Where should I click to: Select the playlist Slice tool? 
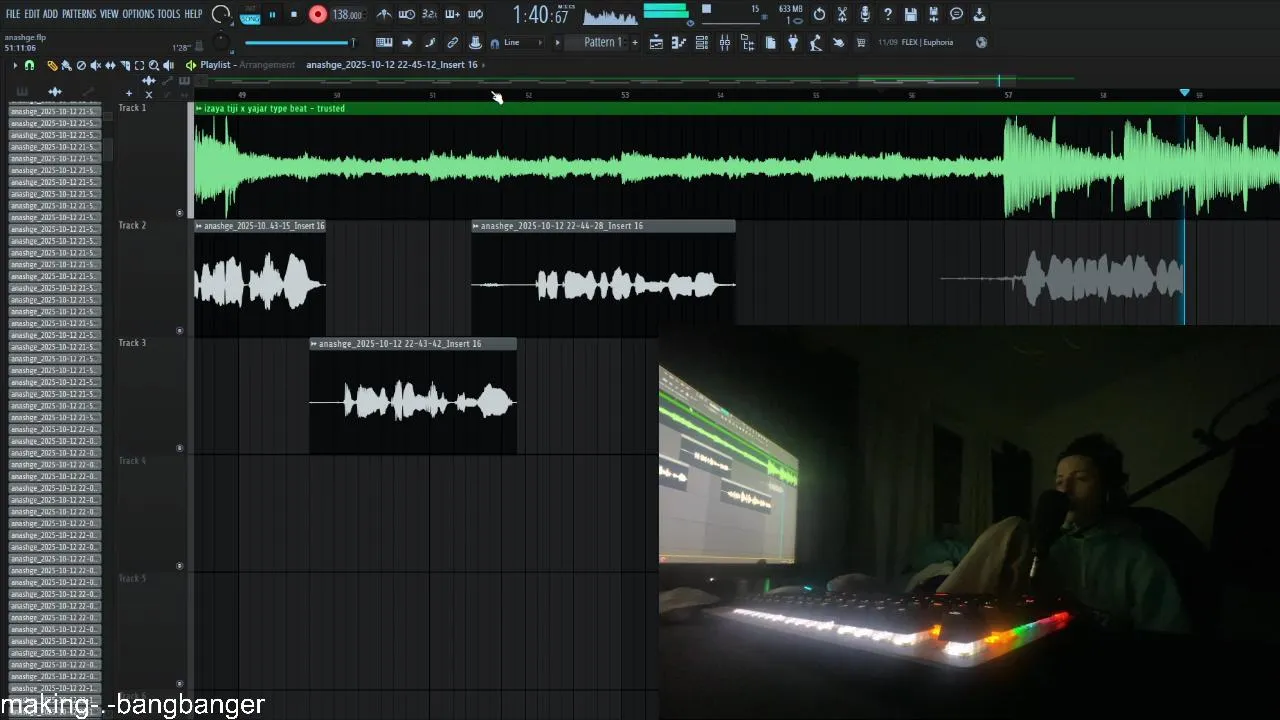(125, 65)
